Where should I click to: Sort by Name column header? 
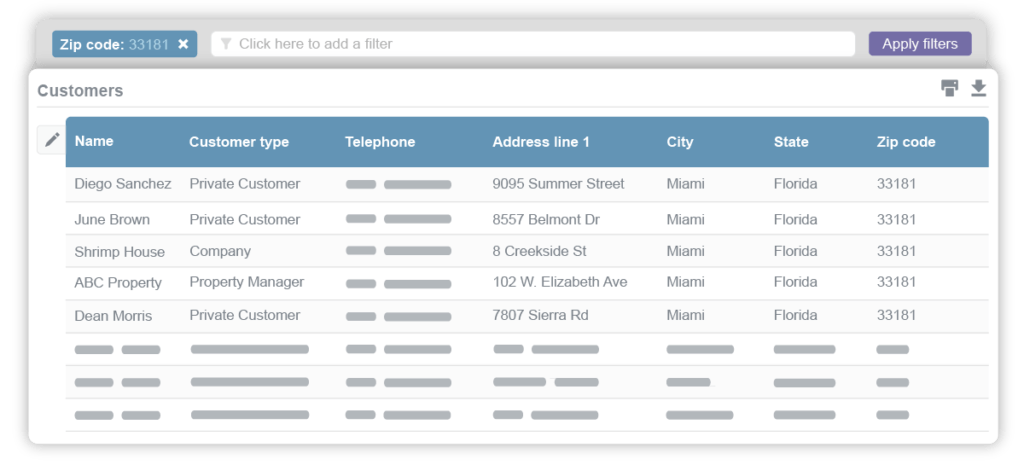[x=93, y=141]
